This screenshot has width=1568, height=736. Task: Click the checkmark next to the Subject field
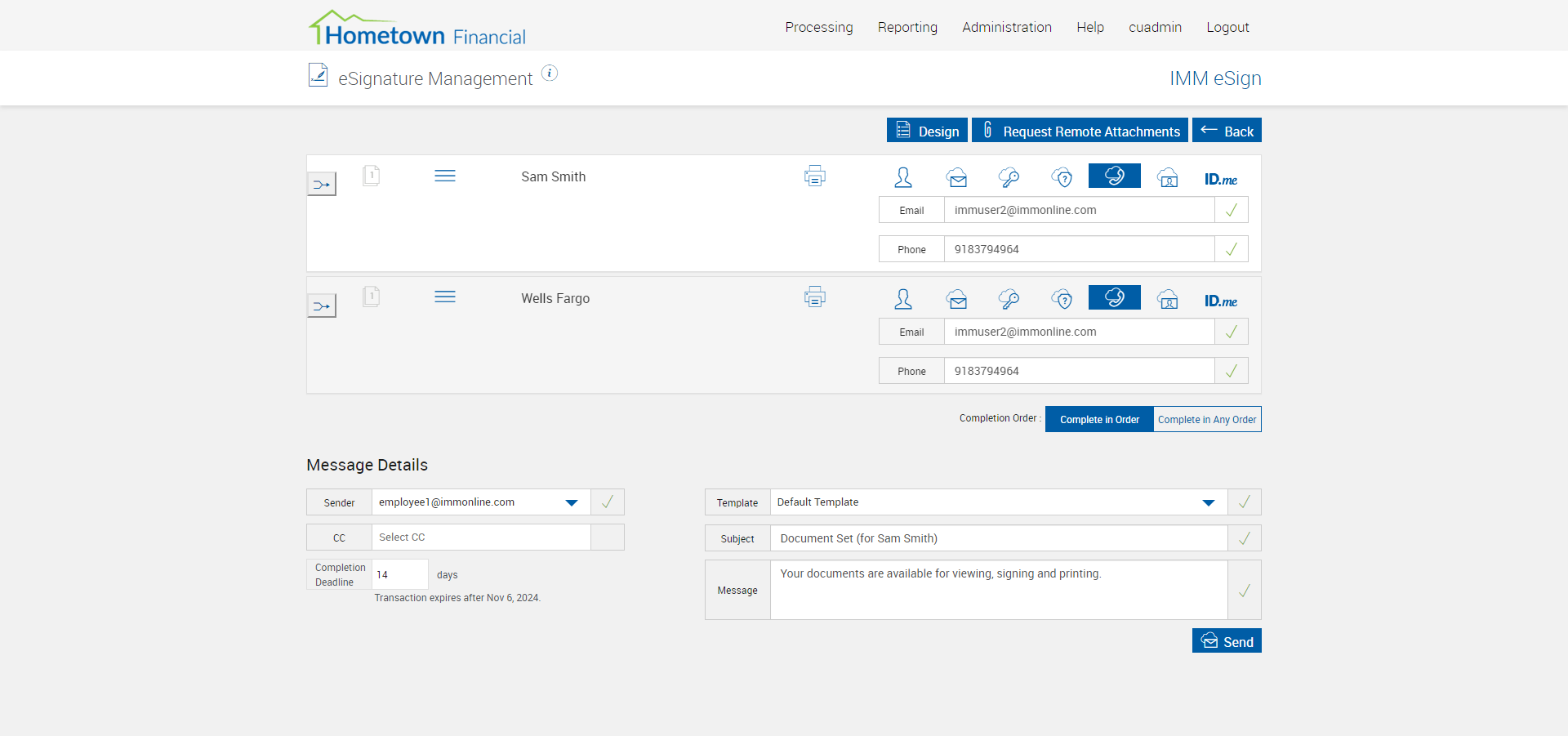1245,538
